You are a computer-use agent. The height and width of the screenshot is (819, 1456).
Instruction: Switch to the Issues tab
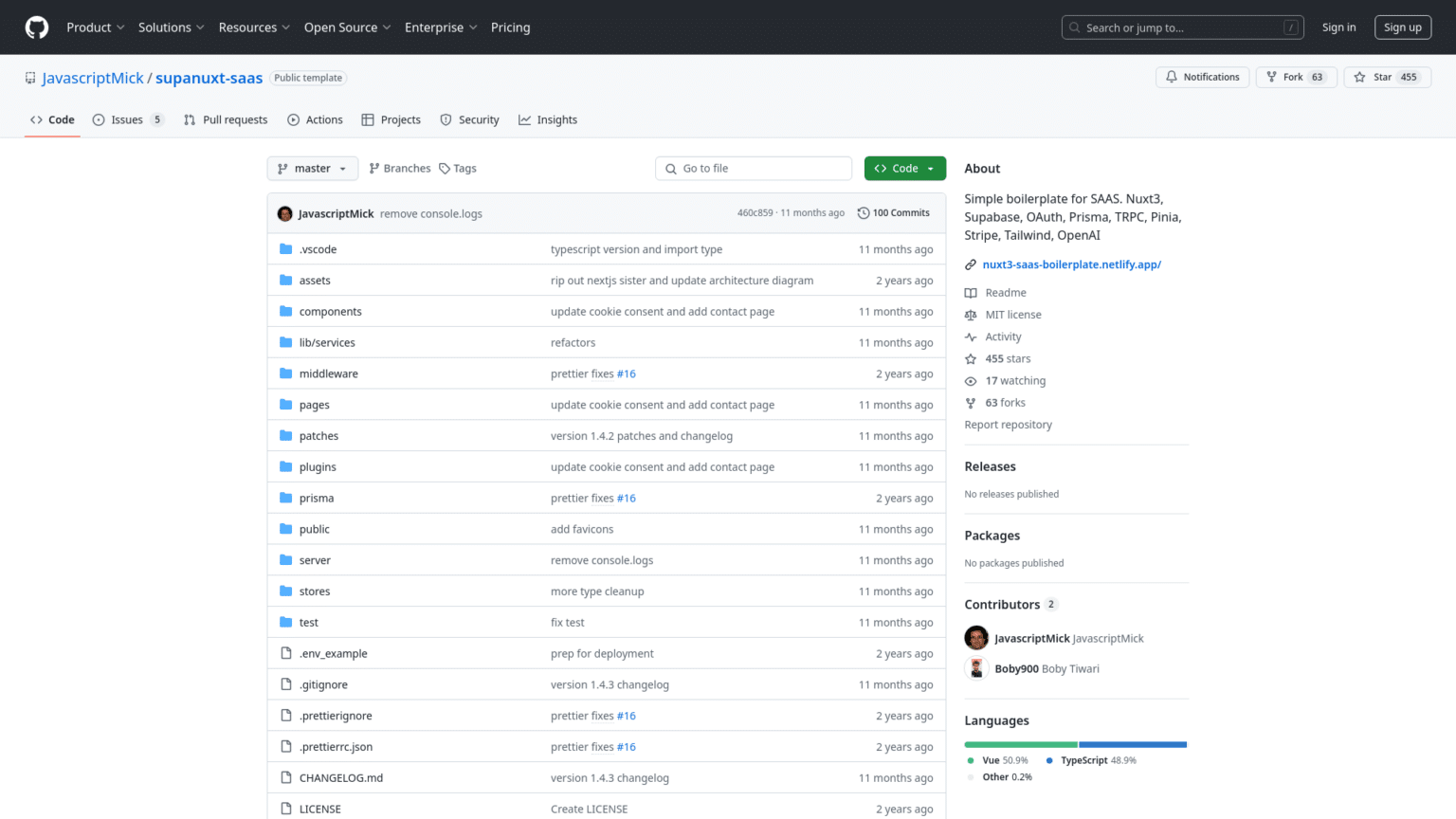[x=127, y=120]
